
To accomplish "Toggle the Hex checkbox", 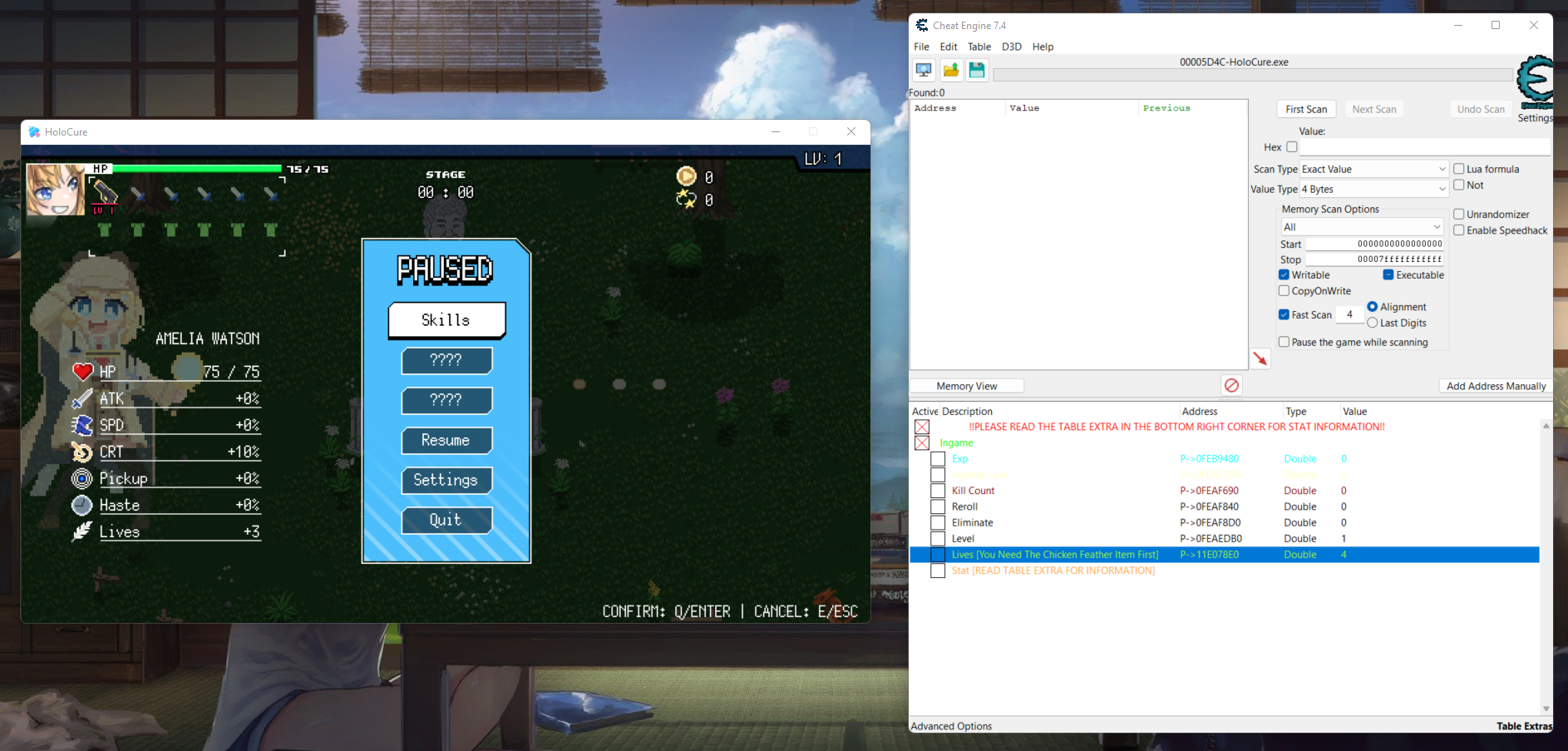I will point(1292,147).
